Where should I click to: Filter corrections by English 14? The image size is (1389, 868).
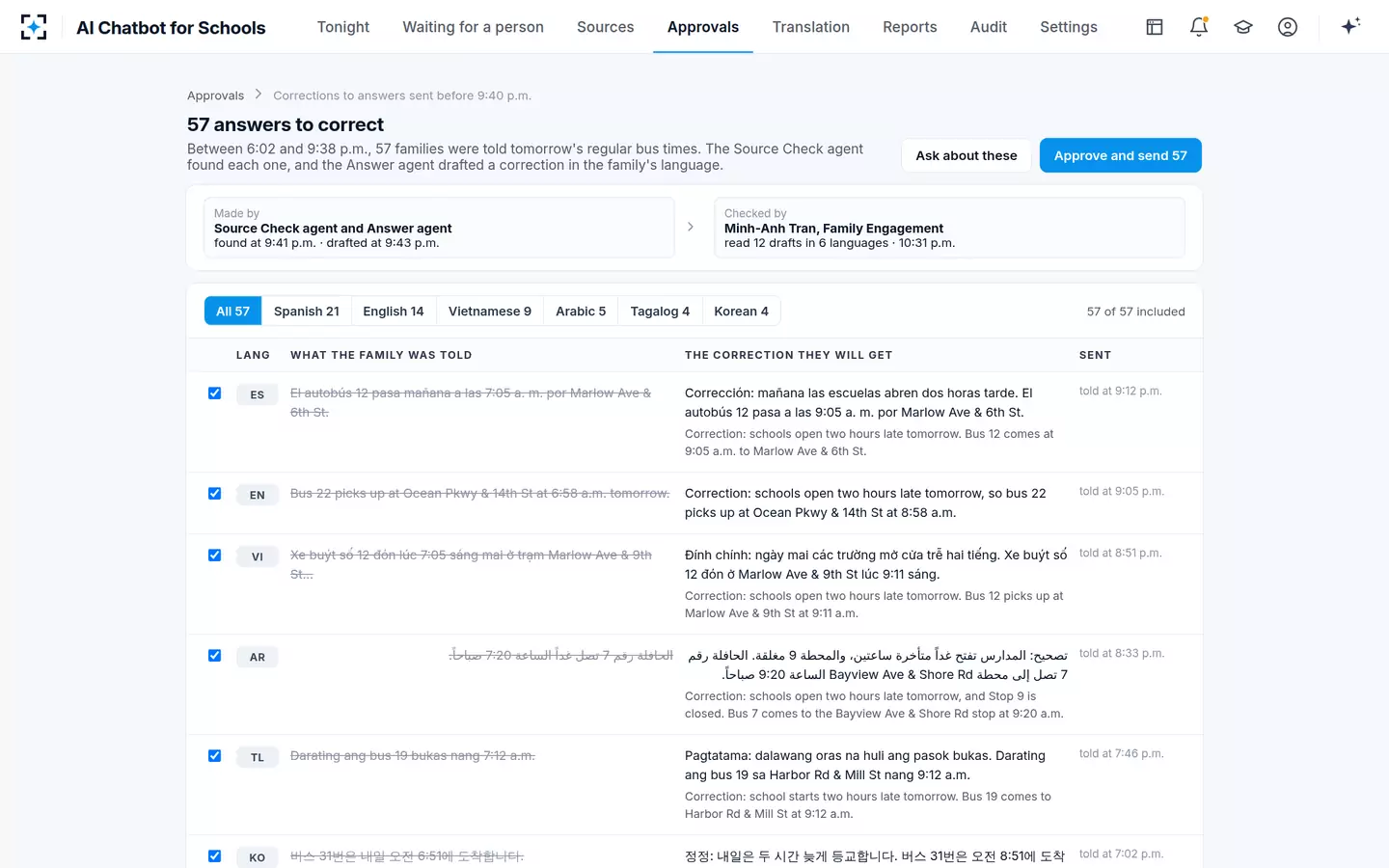pos(394,312)
